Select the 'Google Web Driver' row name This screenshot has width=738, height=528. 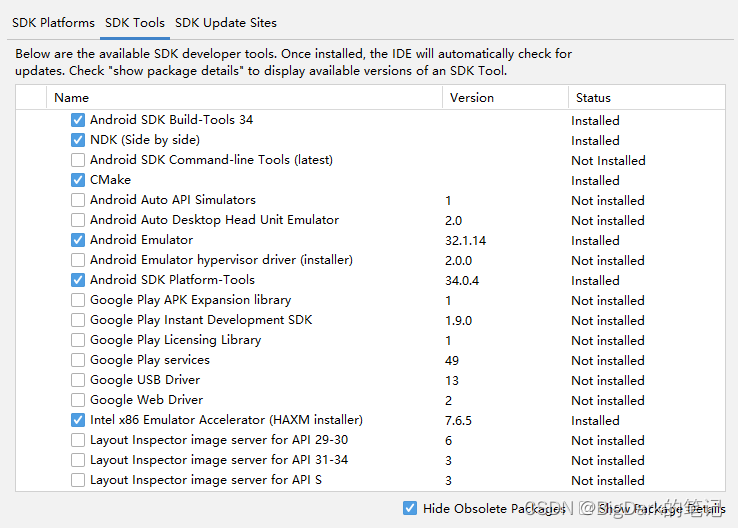pyautogui.click(x=146, y=400)
